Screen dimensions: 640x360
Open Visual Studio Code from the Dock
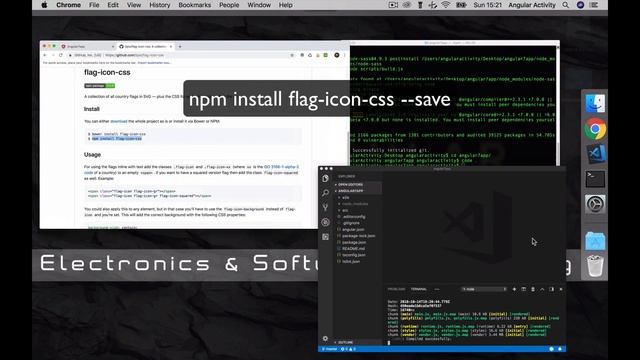[x=595, y=154]
